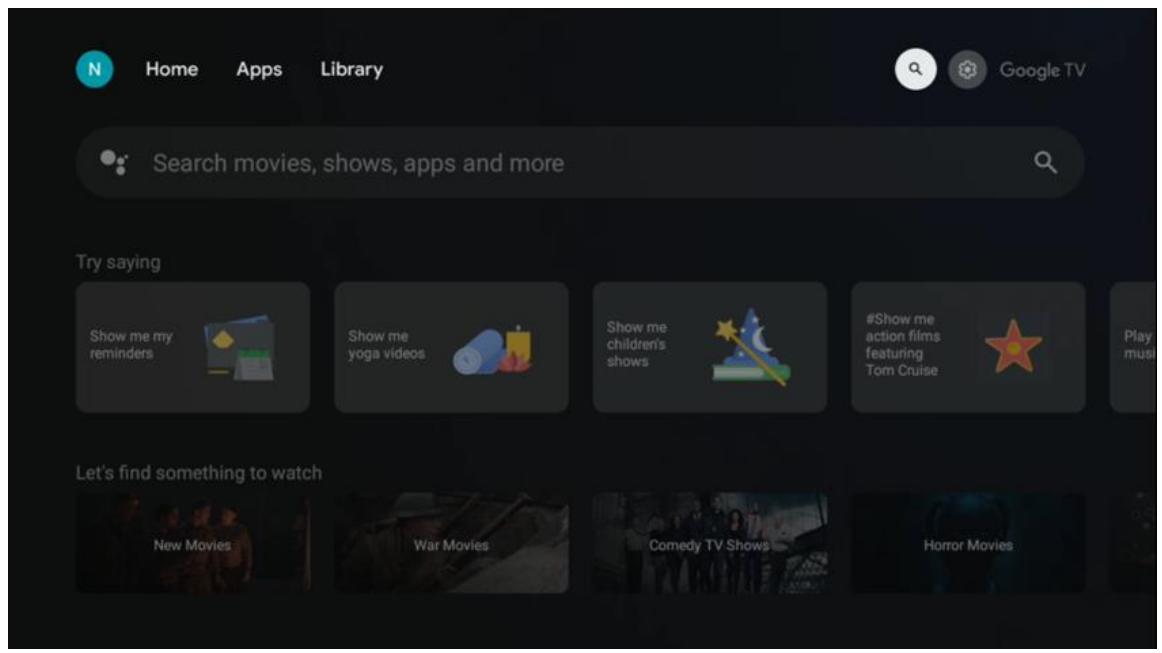Select action films featuring Tom Cruise card
This screenshot has width=1162, height=653.
click(968, 347)
